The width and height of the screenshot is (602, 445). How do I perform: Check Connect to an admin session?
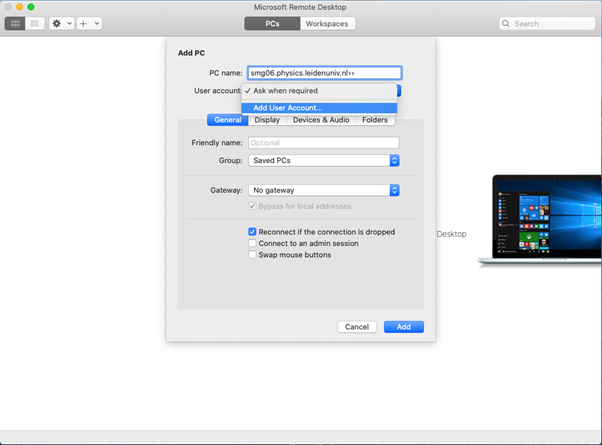click(x=253, y=243)
